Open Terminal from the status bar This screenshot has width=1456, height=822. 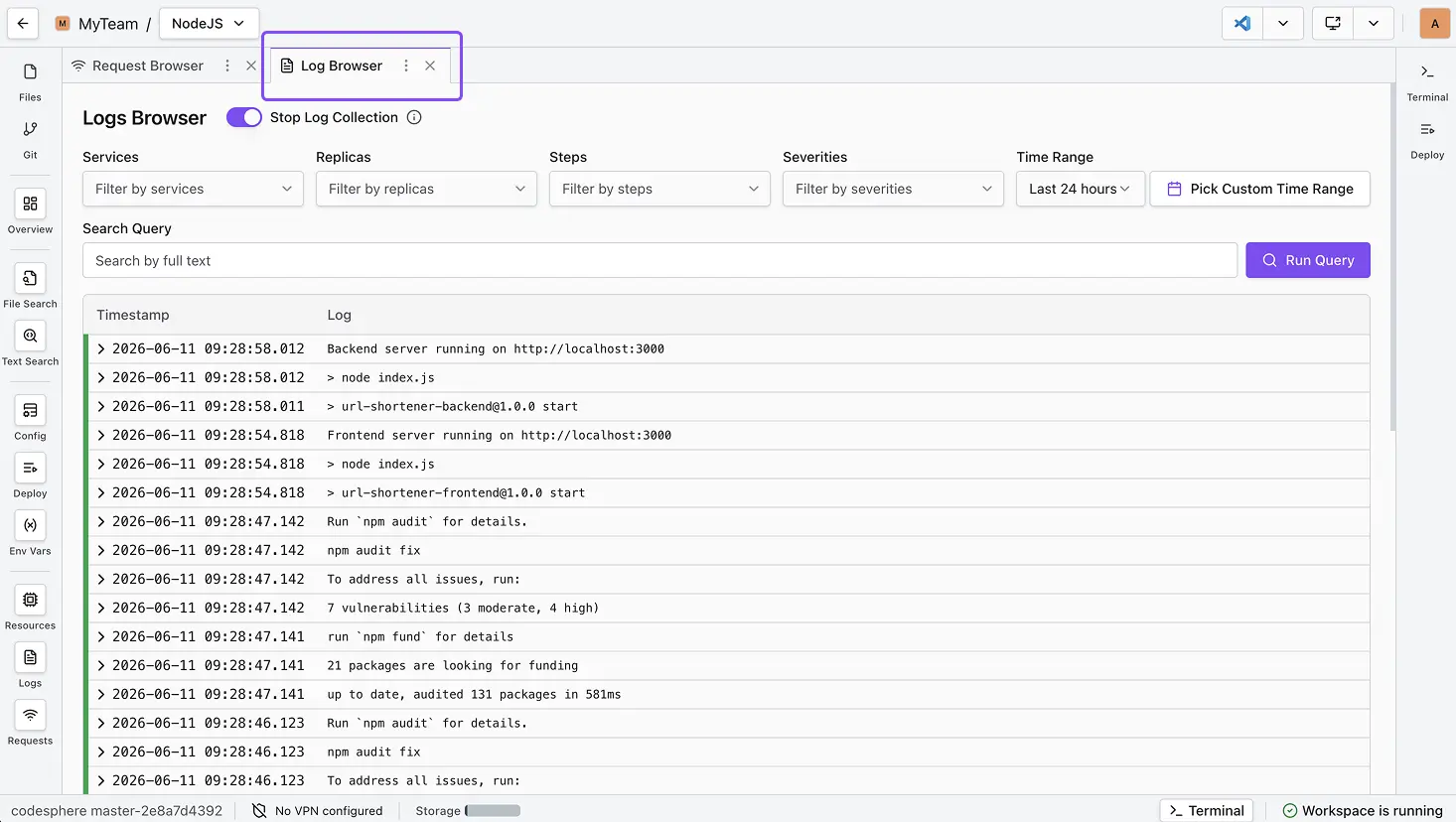coord(1207,810)
